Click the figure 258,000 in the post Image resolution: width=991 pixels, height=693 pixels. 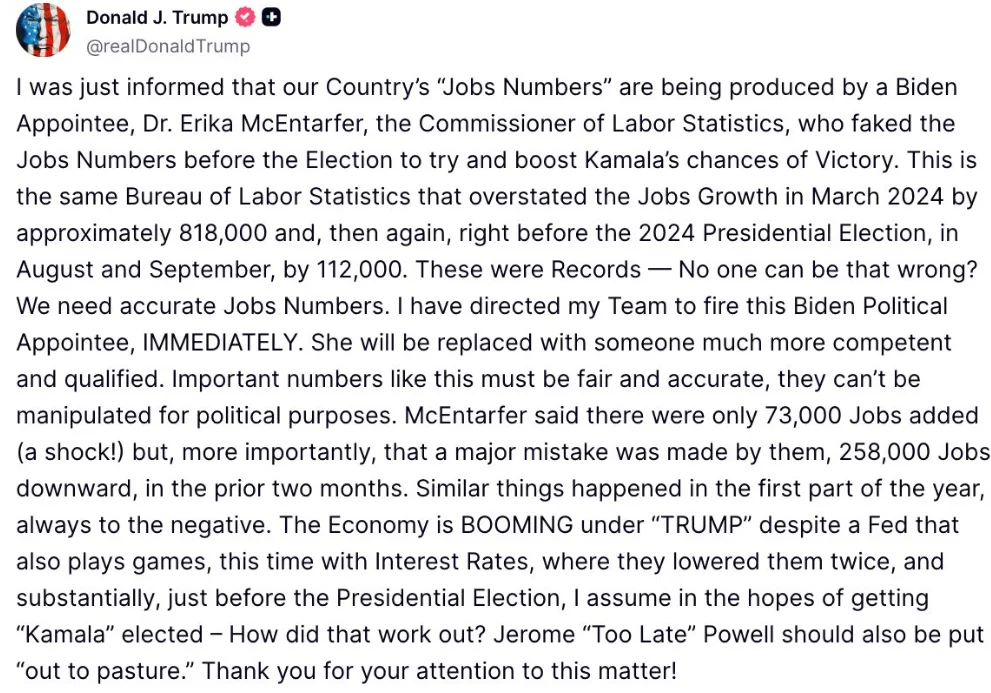(x=884, y=452)
